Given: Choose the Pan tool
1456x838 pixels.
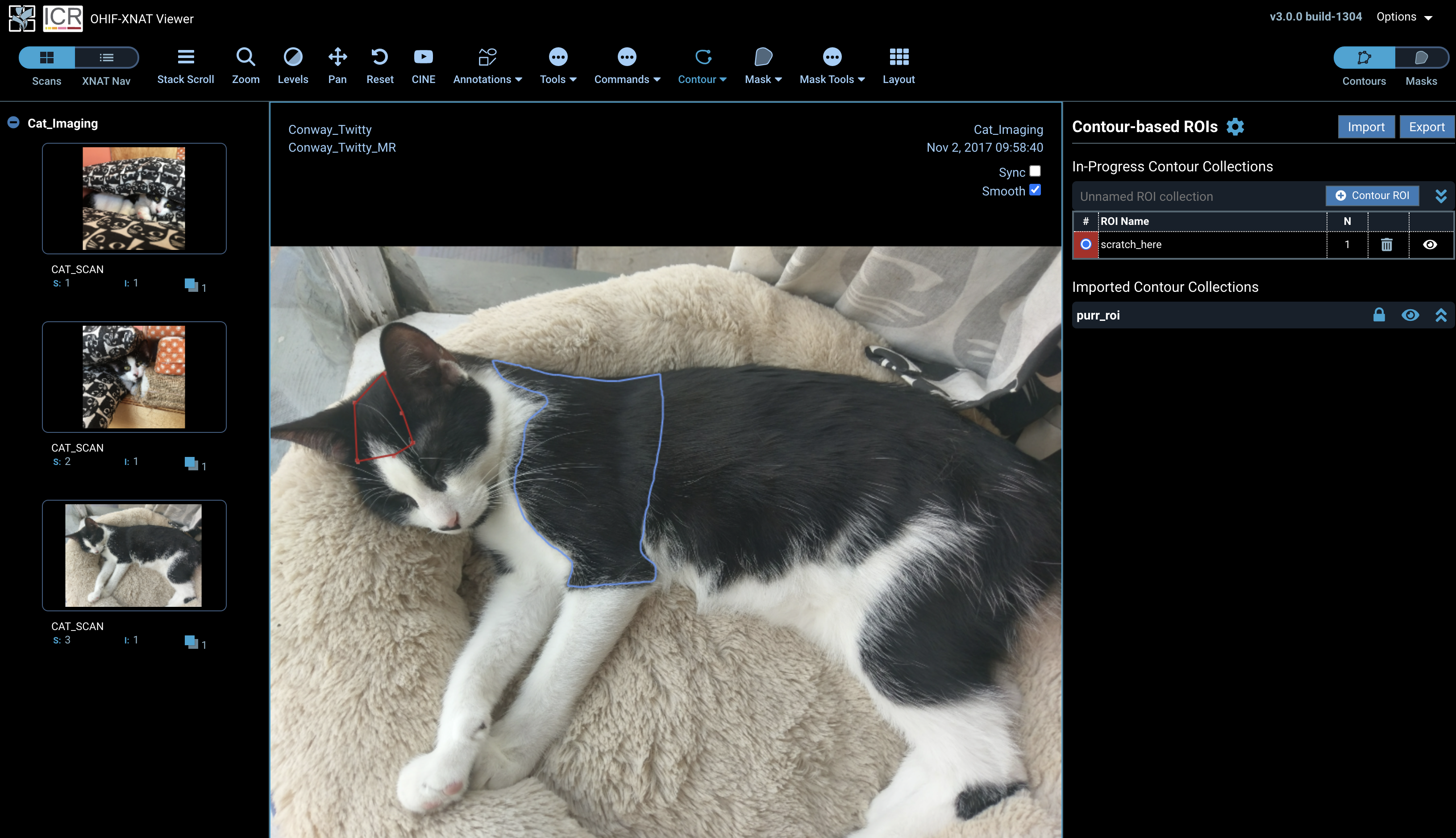Looking at the screenshot, I should point(337,66).
